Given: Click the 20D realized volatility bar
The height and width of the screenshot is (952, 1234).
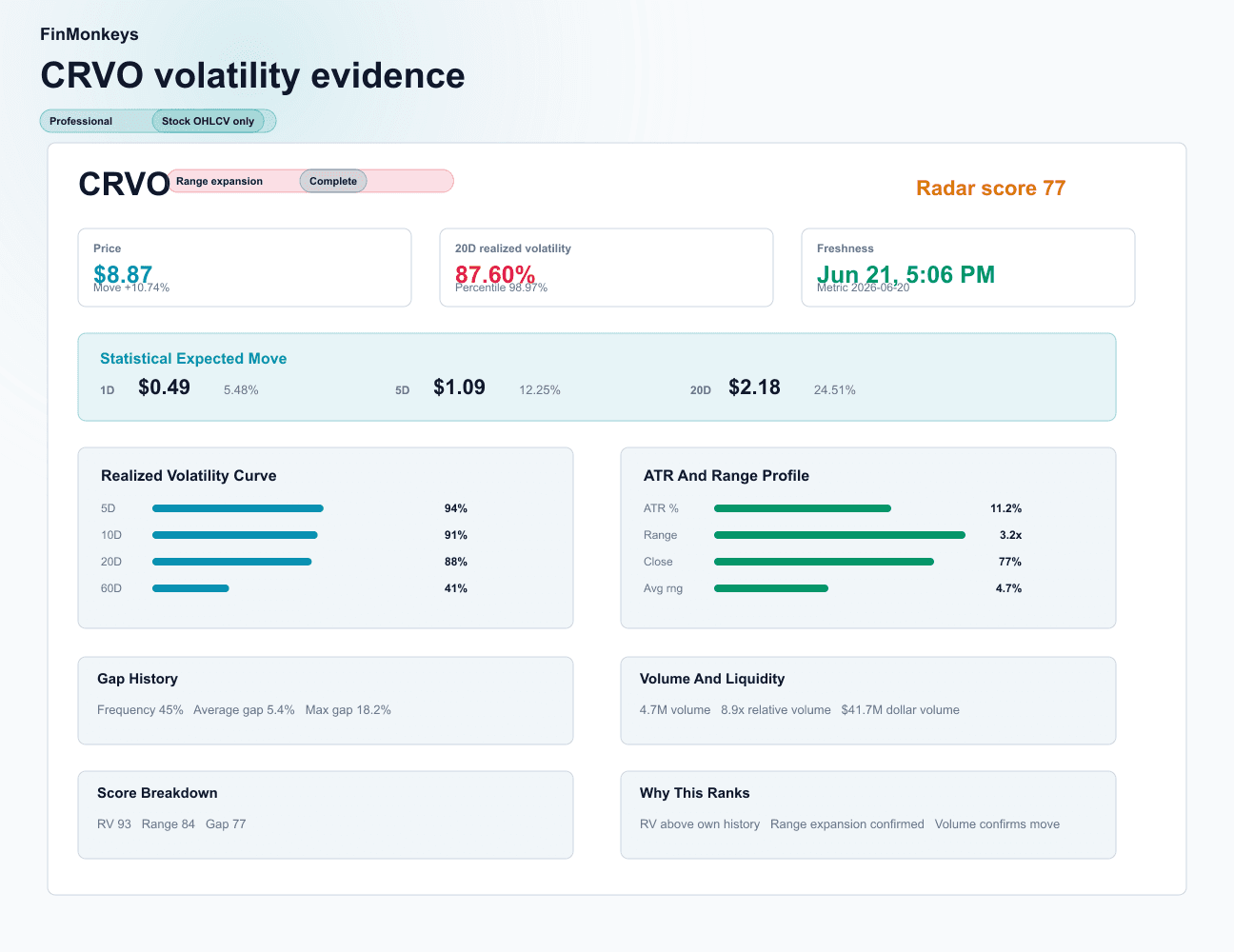Looking at the screenshot, I should pyautogui.click(x=232, y=562).
